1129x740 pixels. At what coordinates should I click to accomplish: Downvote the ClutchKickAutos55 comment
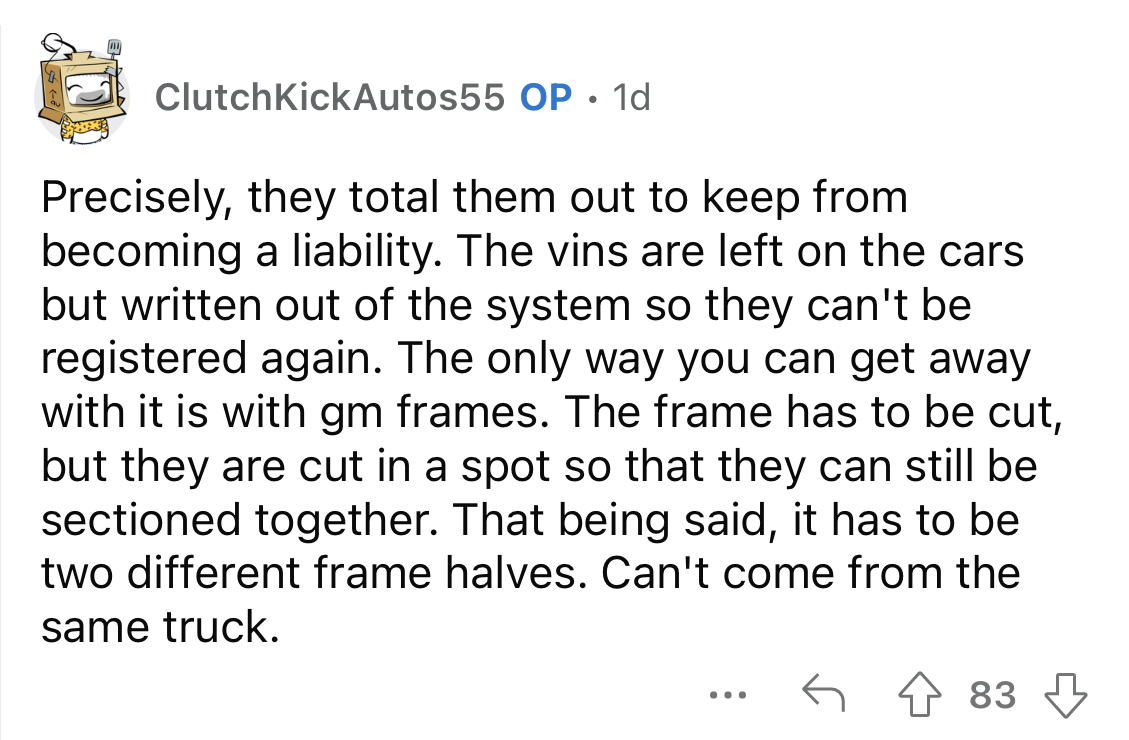click(x=1066, y=695)
